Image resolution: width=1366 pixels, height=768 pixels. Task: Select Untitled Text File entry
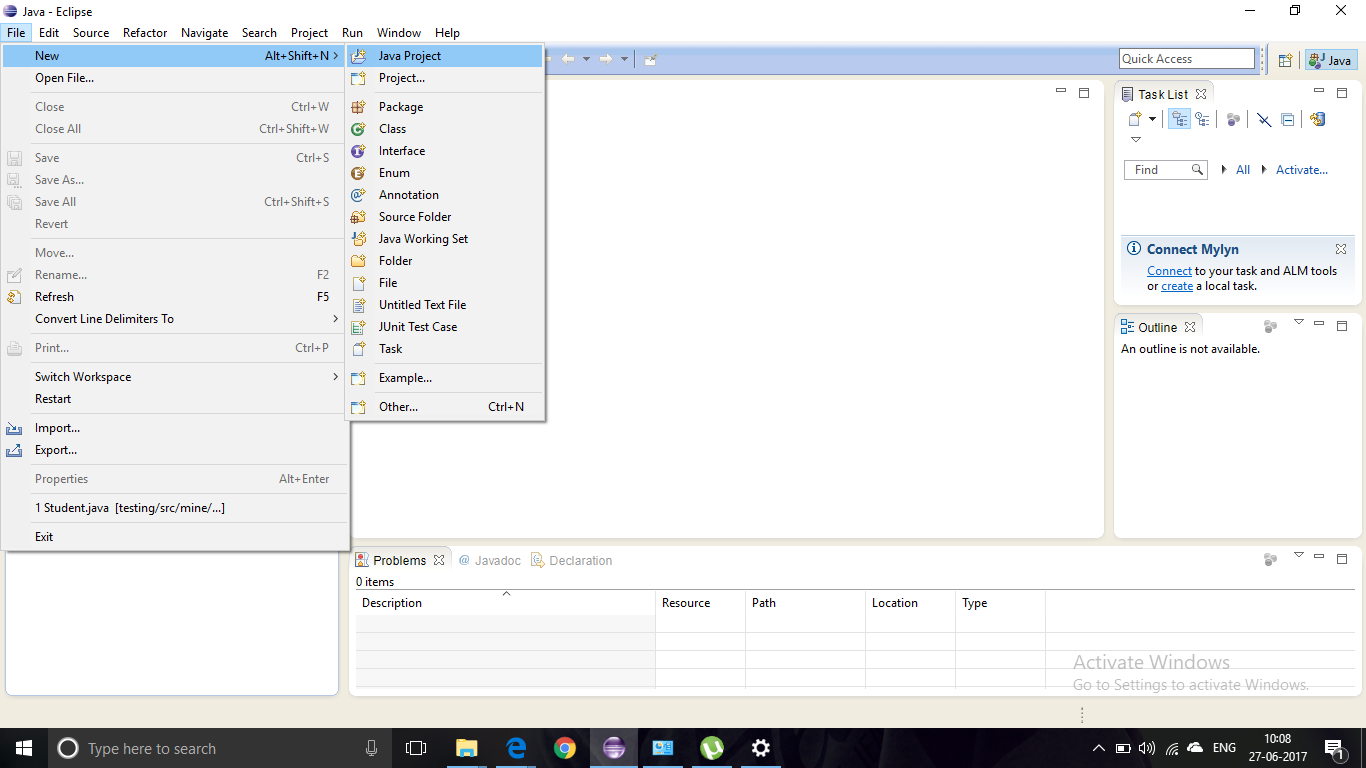[x=444, y=305]
